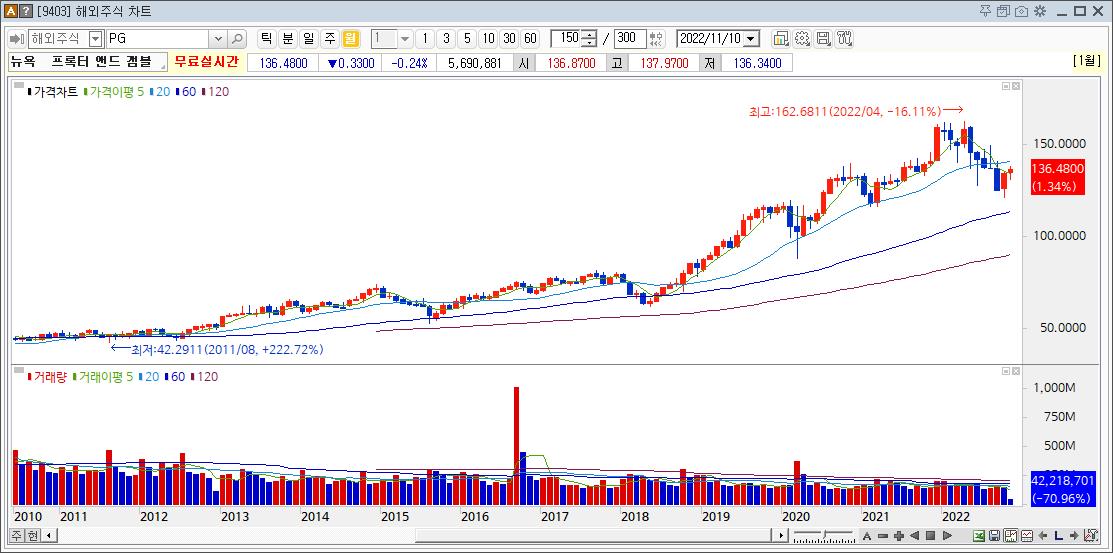1113x553 pixels.
Task: Export chart data to Excel icon
Action: click(x=980, y=535)
